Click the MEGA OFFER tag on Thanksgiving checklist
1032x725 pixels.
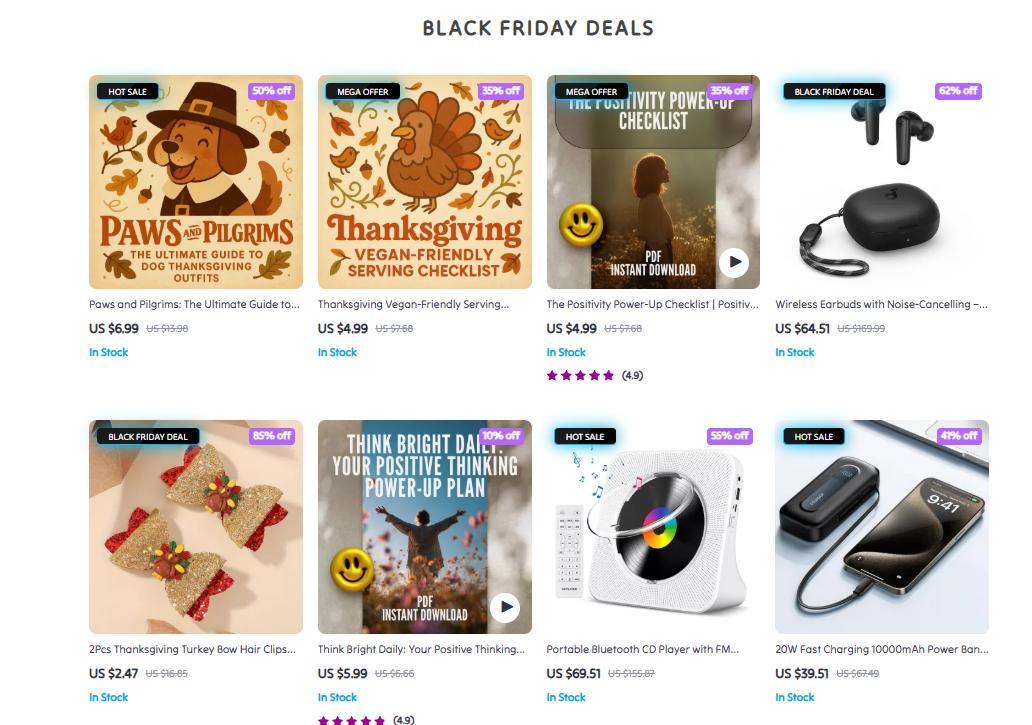tap(363, 91)
